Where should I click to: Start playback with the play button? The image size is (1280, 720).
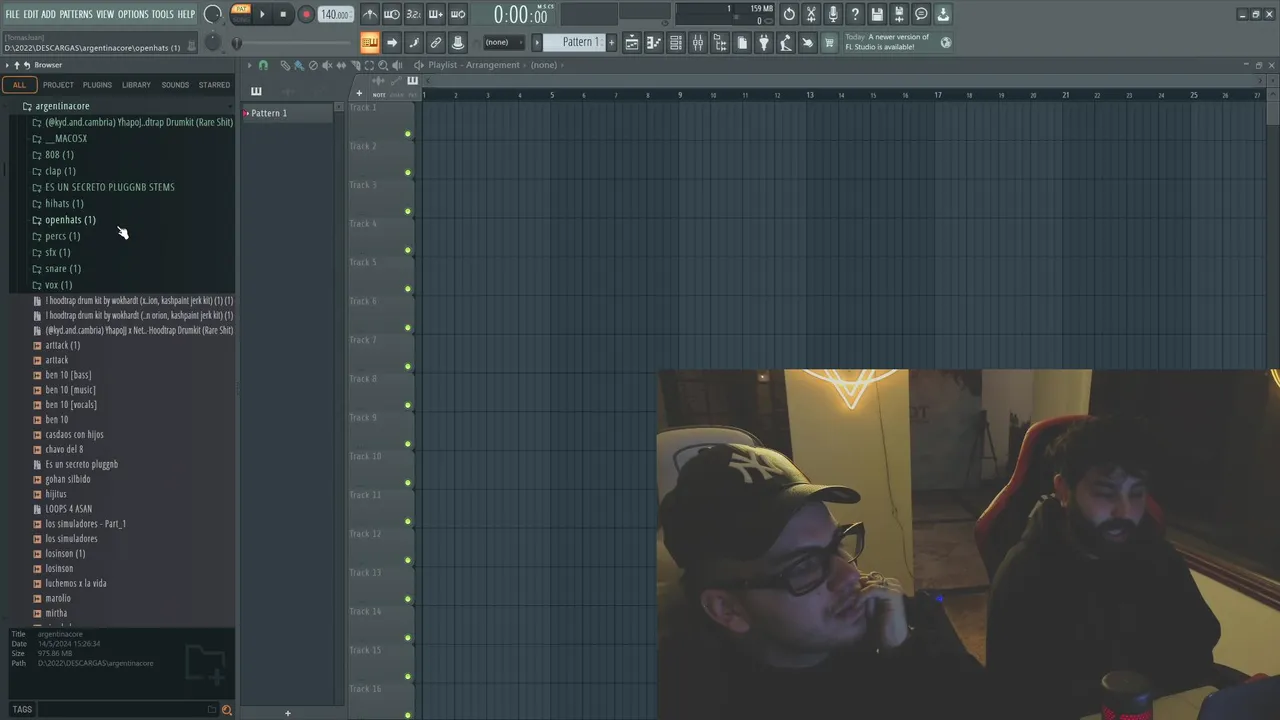(262, 14)
